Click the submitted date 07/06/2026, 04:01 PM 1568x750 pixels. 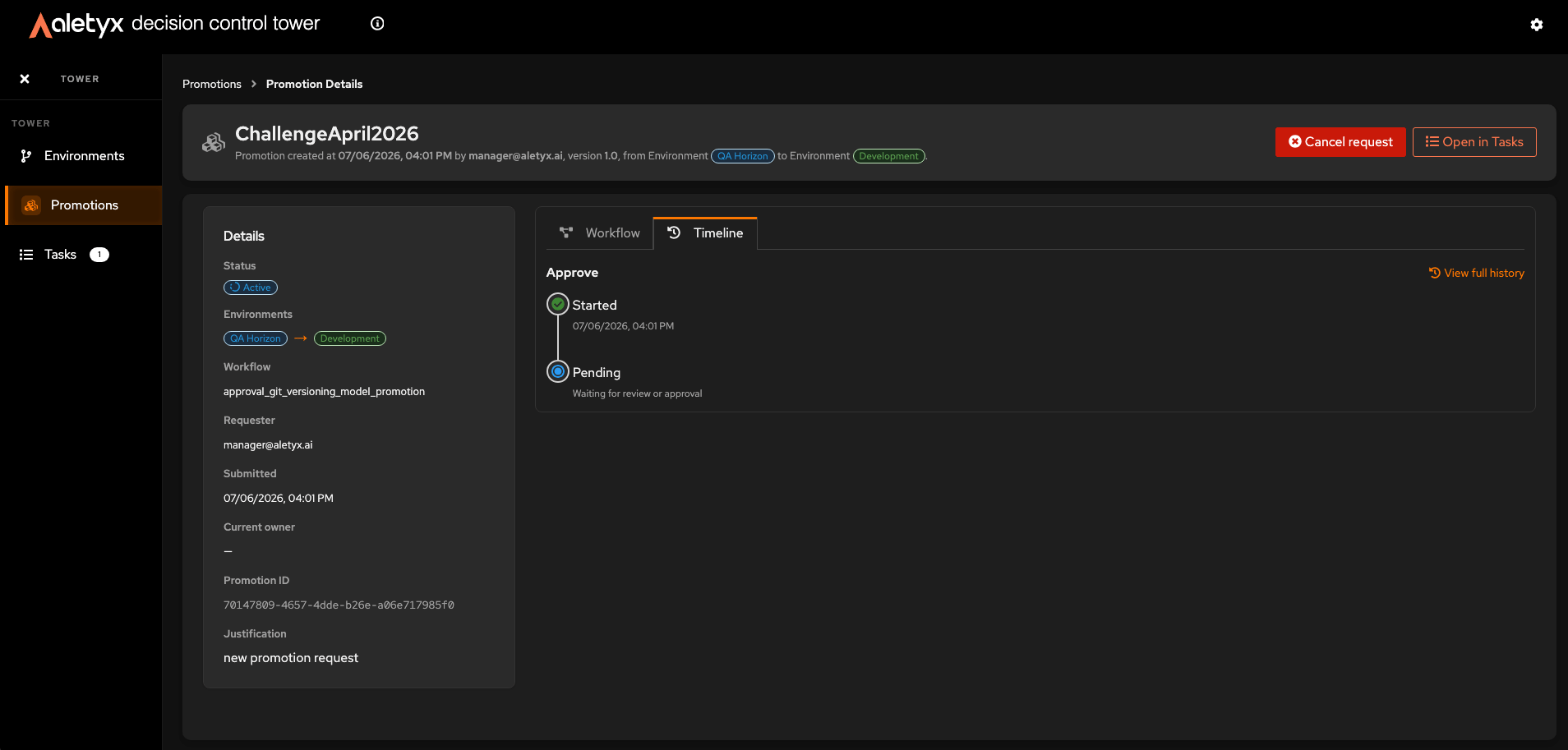click(x=279, y=499)
